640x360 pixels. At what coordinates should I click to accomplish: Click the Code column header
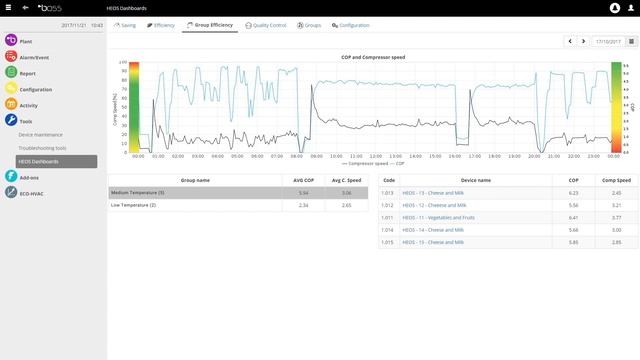389,180
